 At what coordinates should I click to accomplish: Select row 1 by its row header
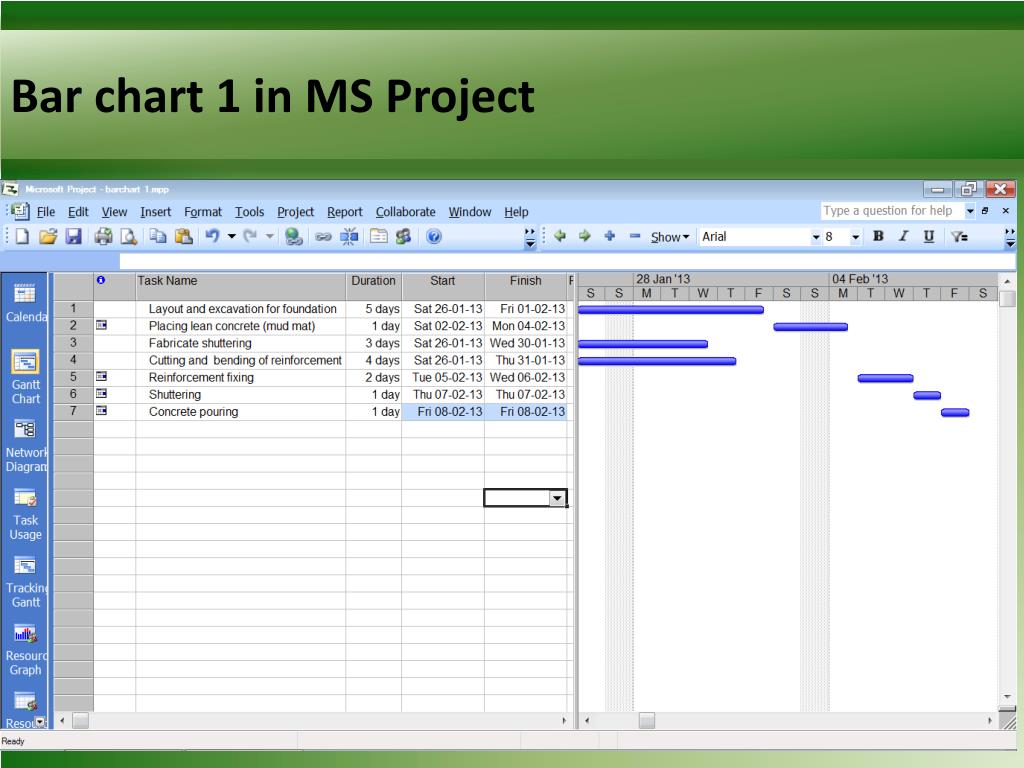pos(73,308)
